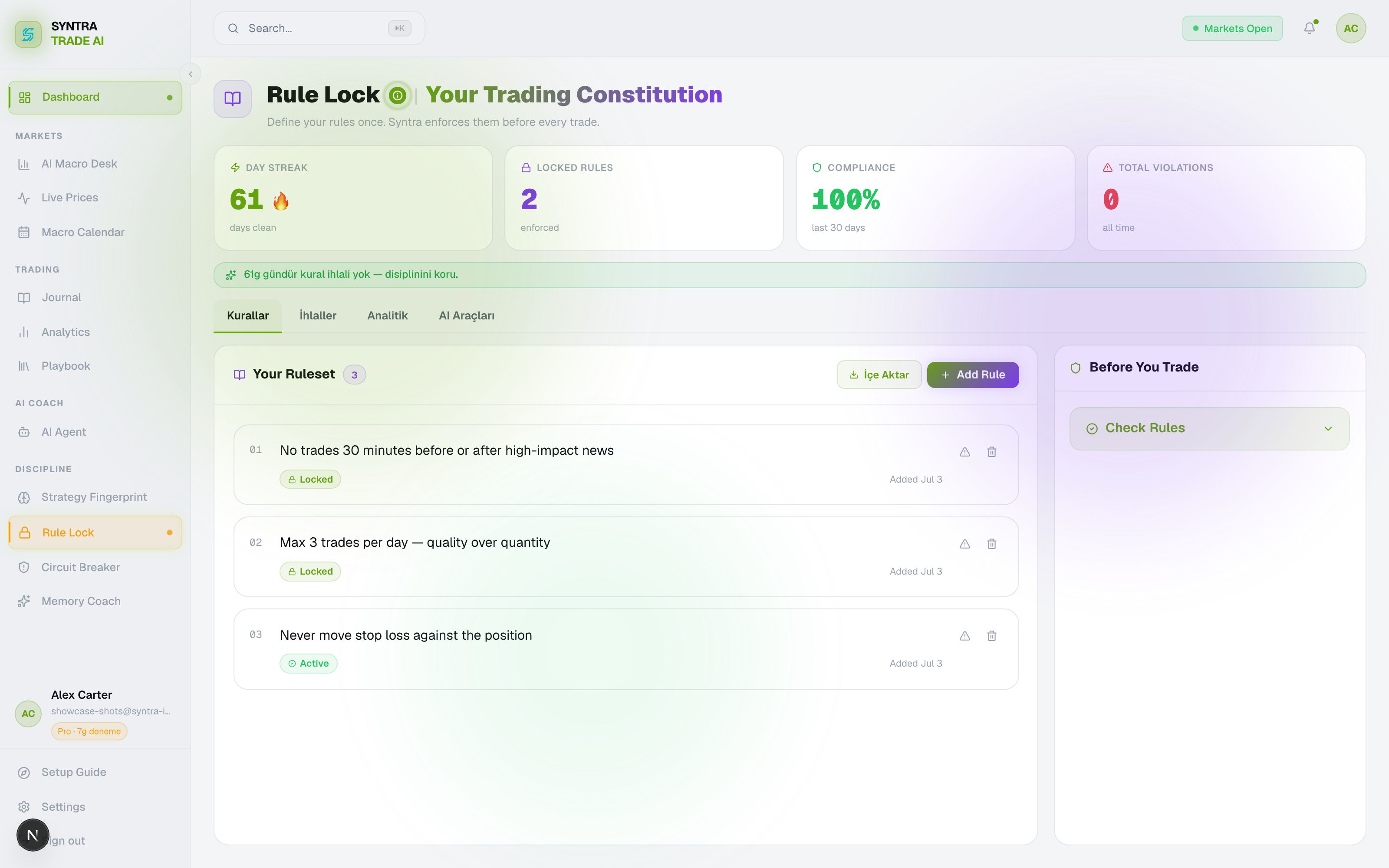
Task: Open the Setup Guide
Action: click(95, 773)
